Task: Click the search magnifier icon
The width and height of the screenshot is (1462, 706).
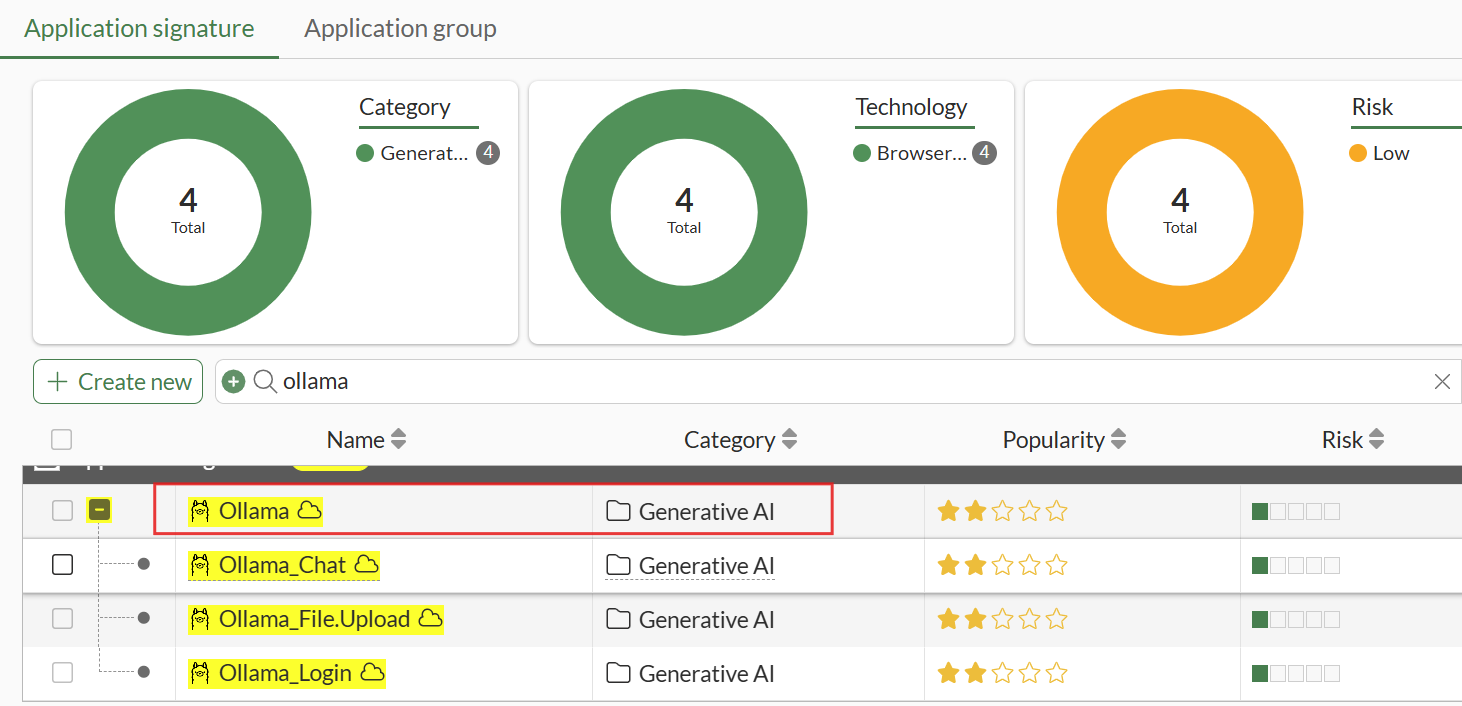Action: click(265, 382)
